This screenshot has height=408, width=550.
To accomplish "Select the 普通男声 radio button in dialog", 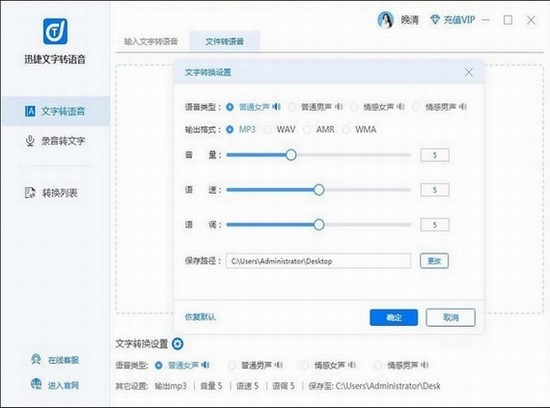I will coord(292,107).
